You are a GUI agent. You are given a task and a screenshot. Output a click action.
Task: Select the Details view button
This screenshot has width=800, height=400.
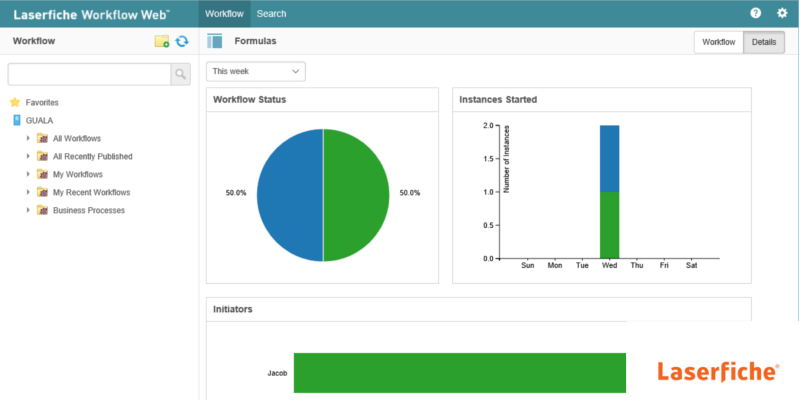pyautogui.click(x=764, y=42)
